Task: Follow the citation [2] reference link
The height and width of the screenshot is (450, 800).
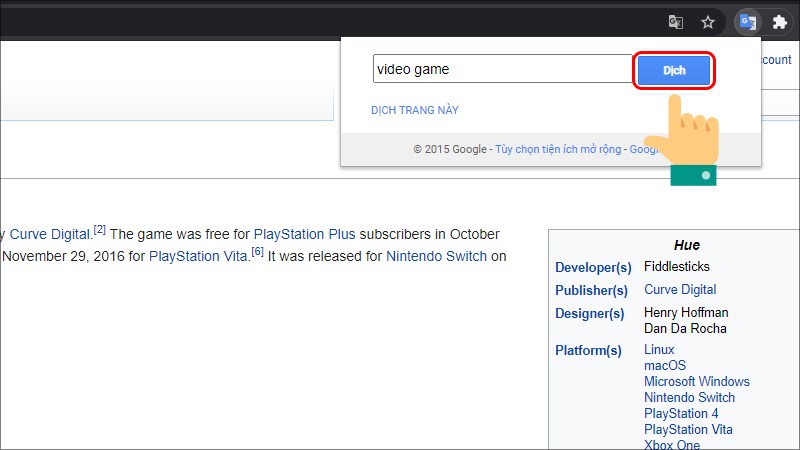Action: 99,230
